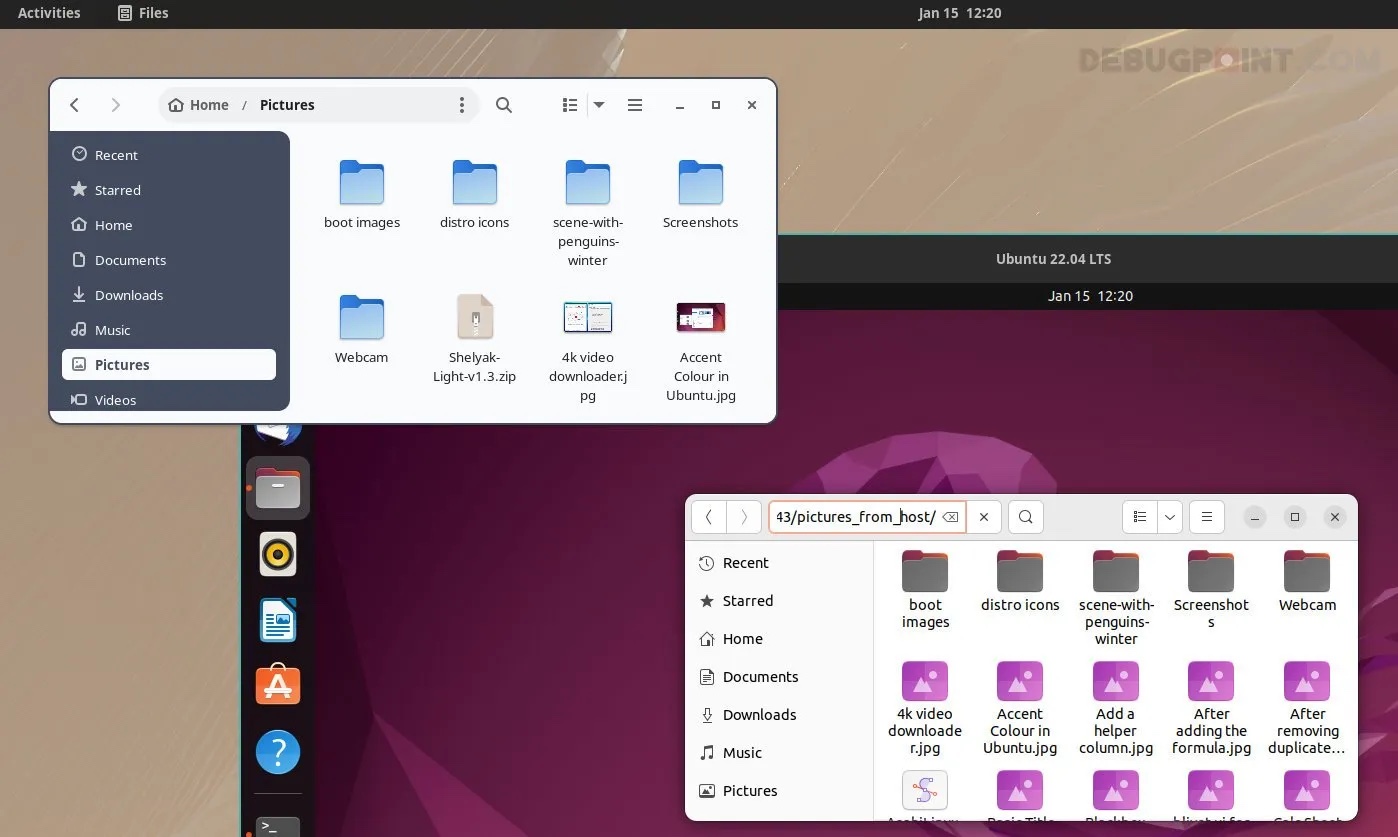Clear the location field text with backspace icon
The height and width of the screenshot is (837, 1398).
(x=950, y=517)
